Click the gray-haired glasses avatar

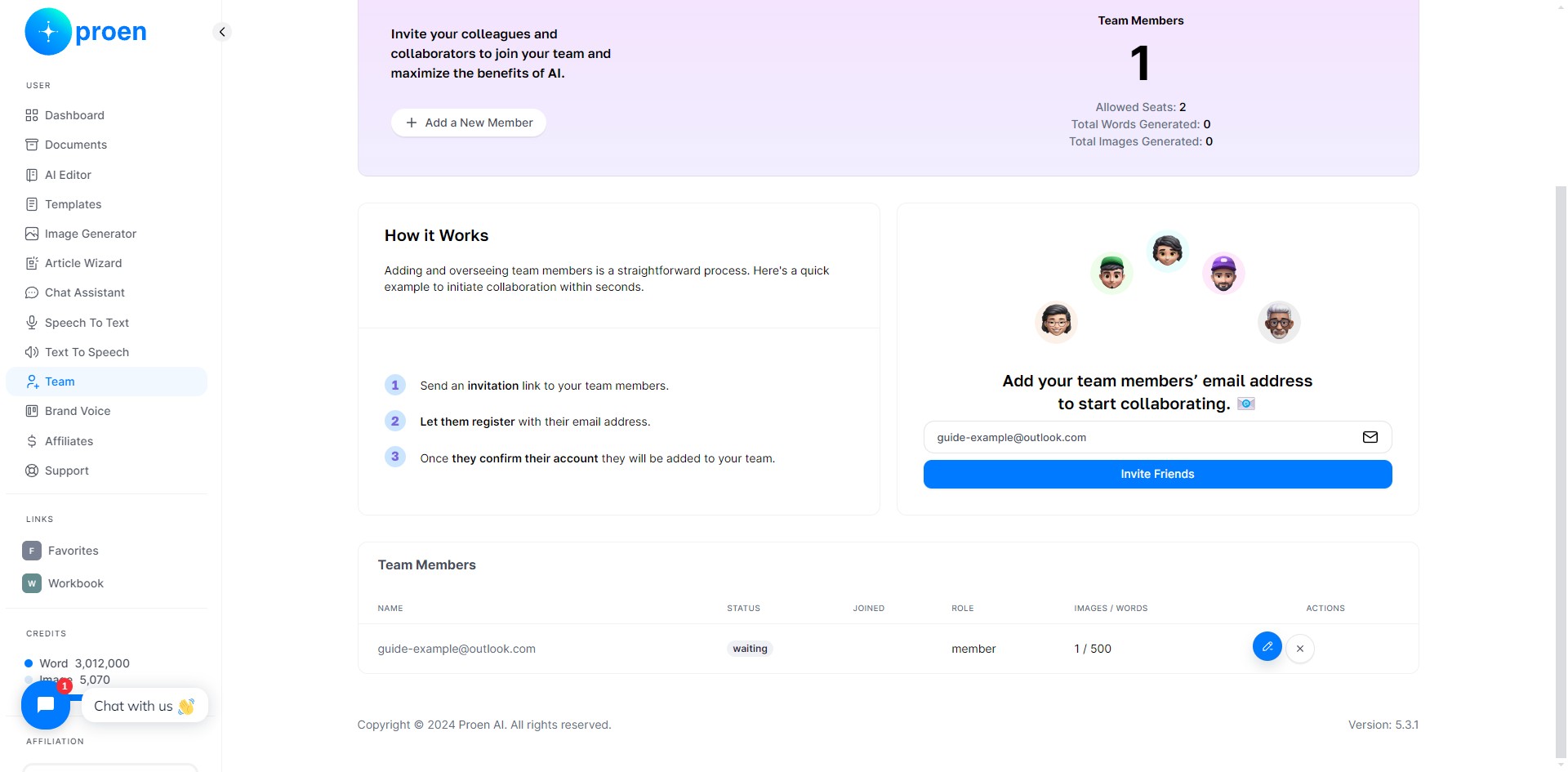point(1279,321)
